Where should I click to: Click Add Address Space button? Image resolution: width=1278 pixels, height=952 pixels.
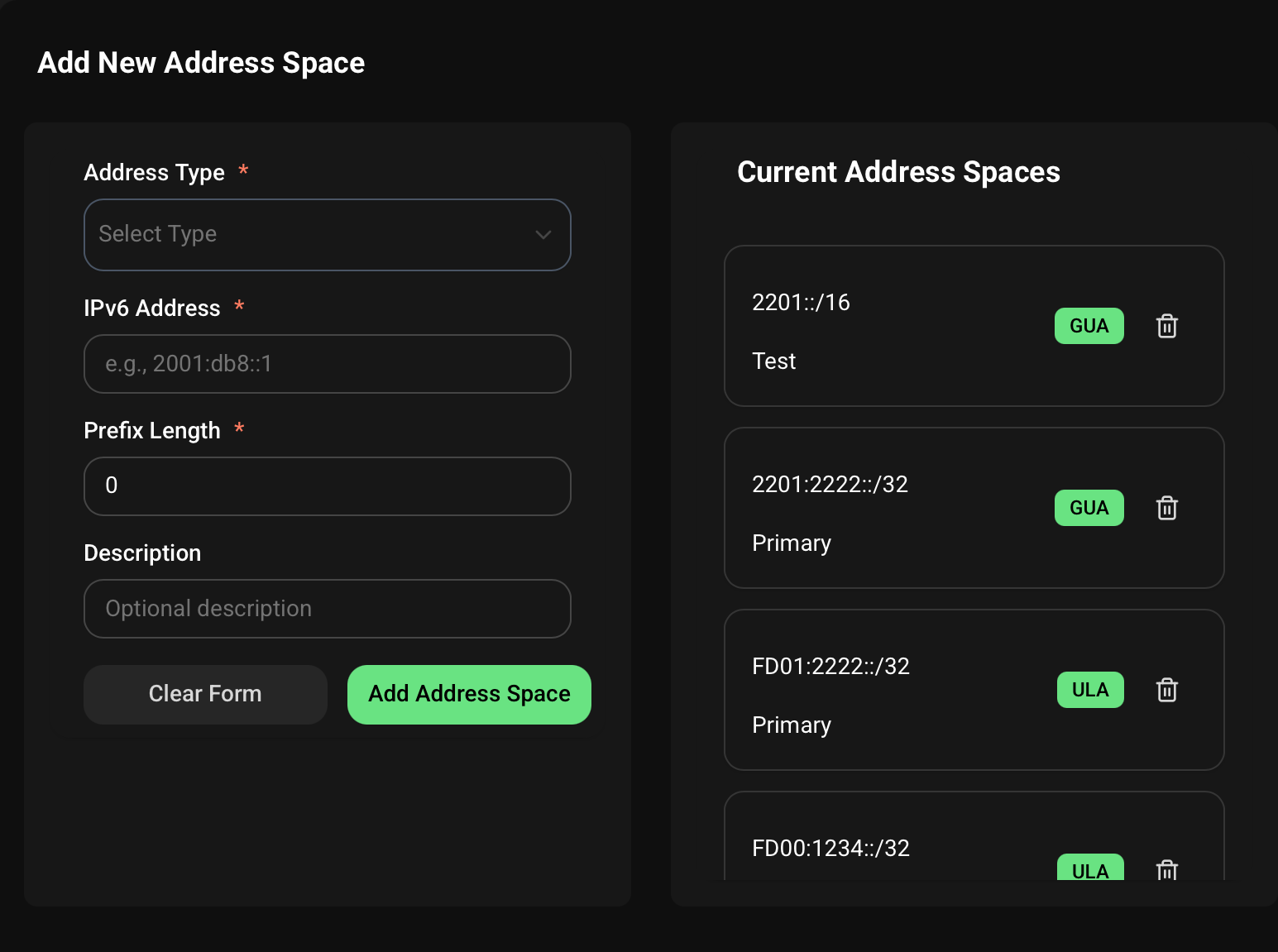469,695
